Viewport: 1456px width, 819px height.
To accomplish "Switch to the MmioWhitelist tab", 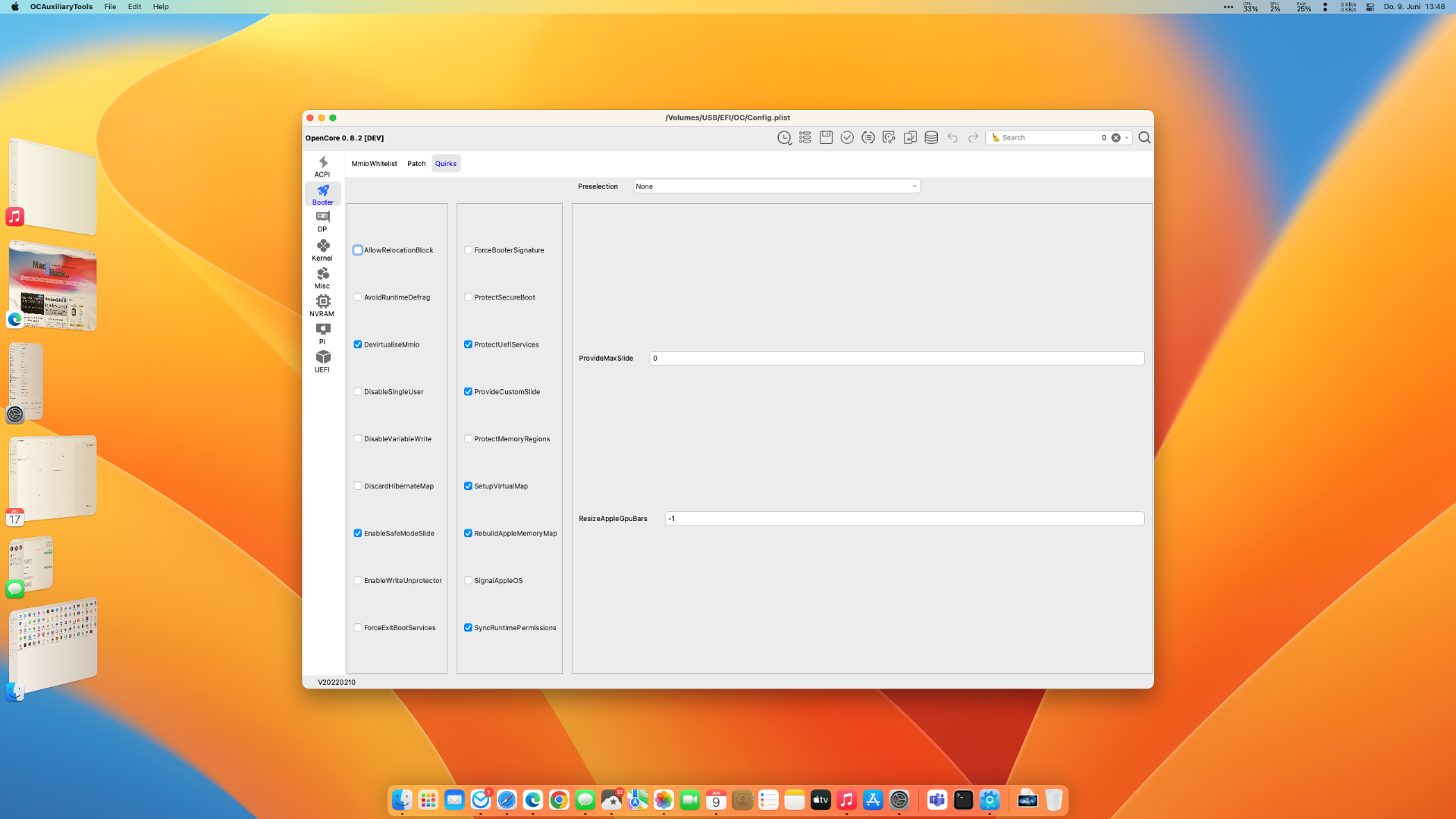I will [x=374, y=164].
